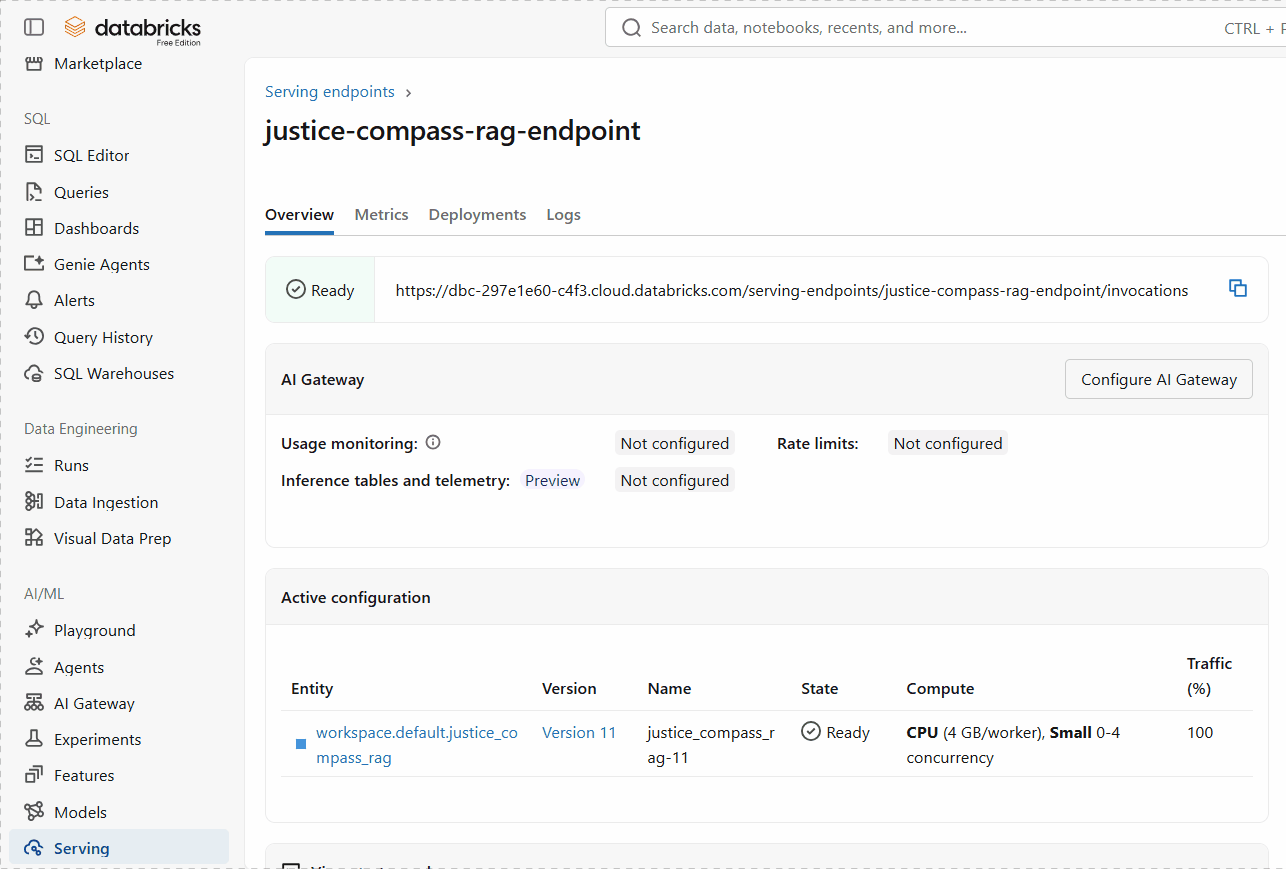Click the Configure AI Gateway button
The image size is (1286, 869).
[x=1158, y=379]
